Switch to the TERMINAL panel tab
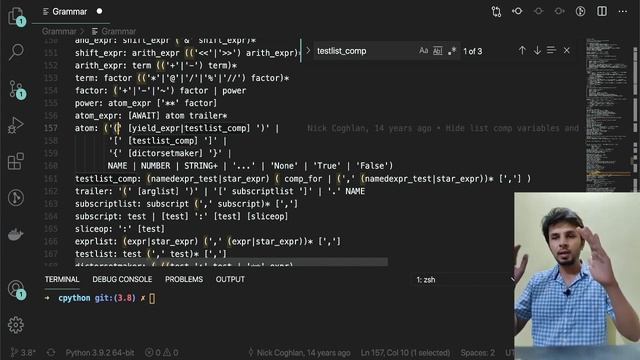 62,279
